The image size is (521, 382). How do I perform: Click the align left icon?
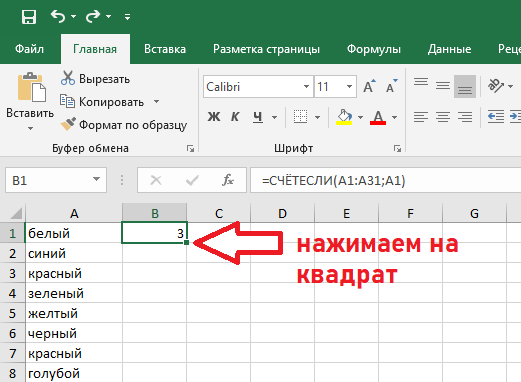421,117
